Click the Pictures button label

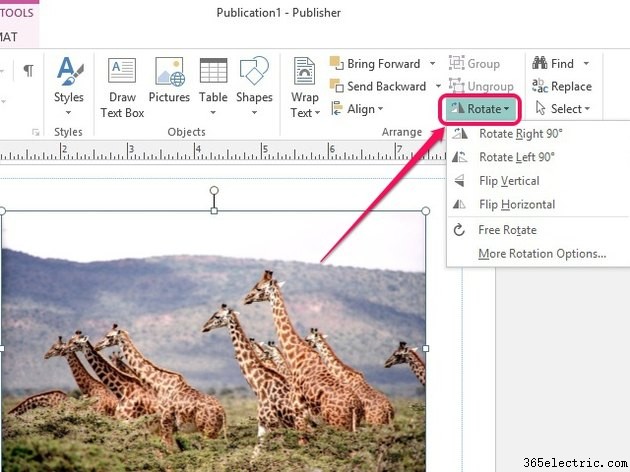(169, 97)
